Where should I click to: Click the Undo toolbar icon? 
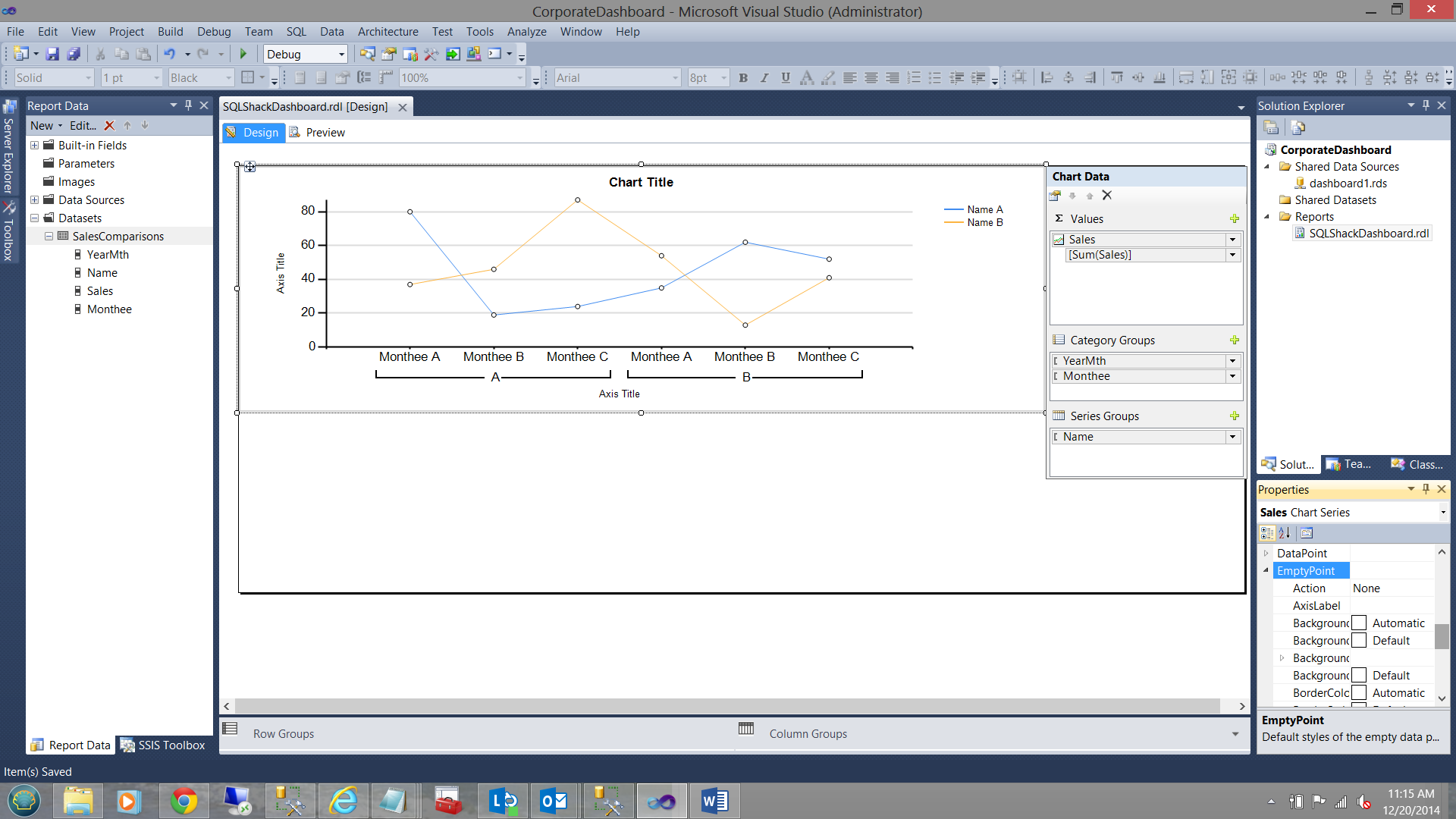(169, 54)
